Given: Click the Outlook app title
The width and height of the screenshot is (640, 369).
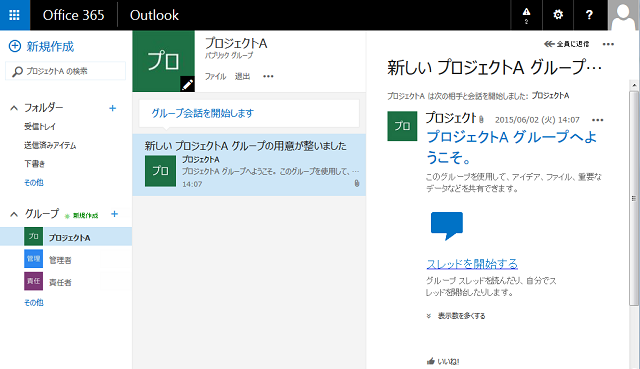Looking at the screenshot, I should tap(154, 15).
